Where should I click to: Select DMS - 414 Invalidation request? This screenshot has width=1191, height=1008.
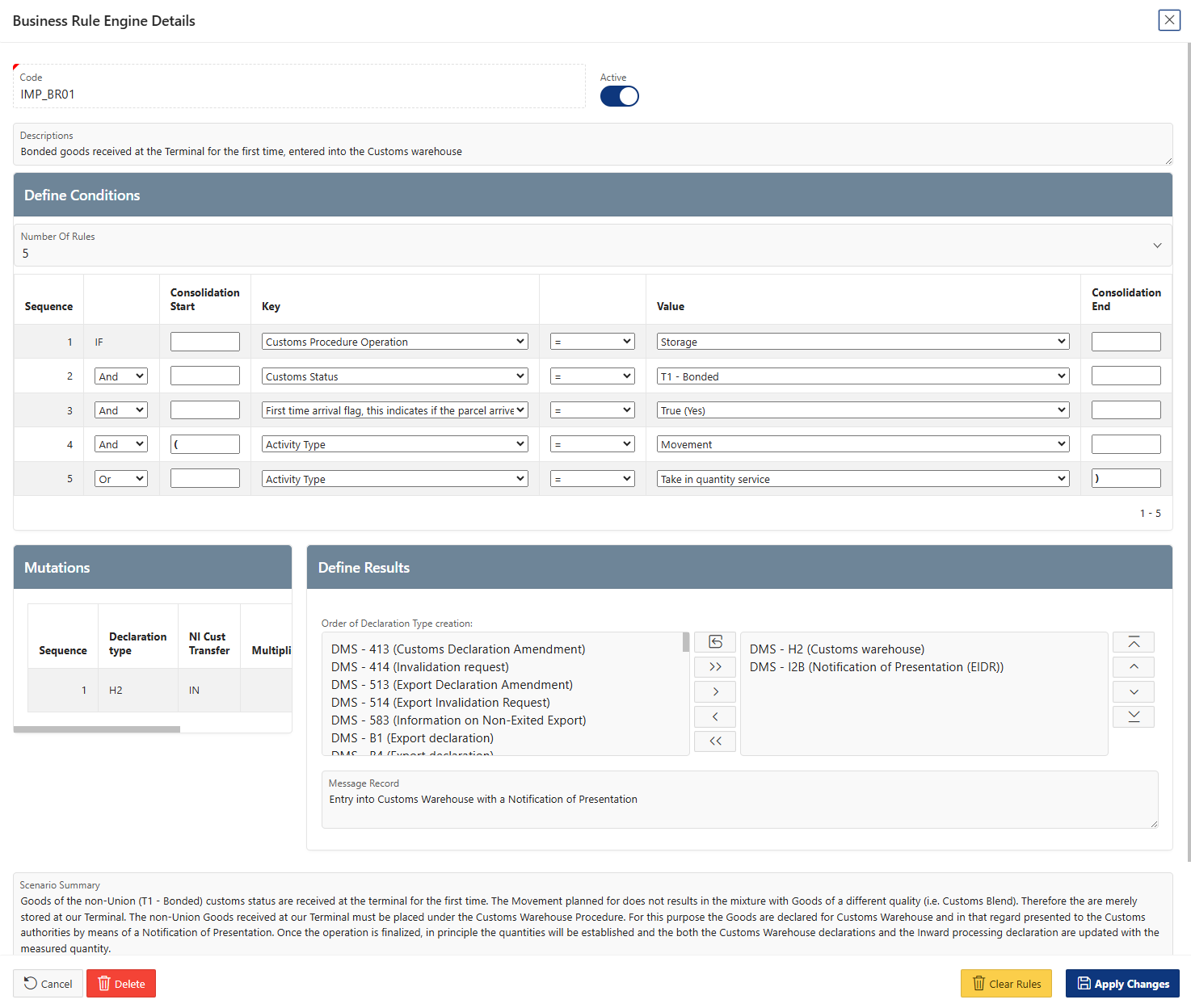[x=420, y=667]
